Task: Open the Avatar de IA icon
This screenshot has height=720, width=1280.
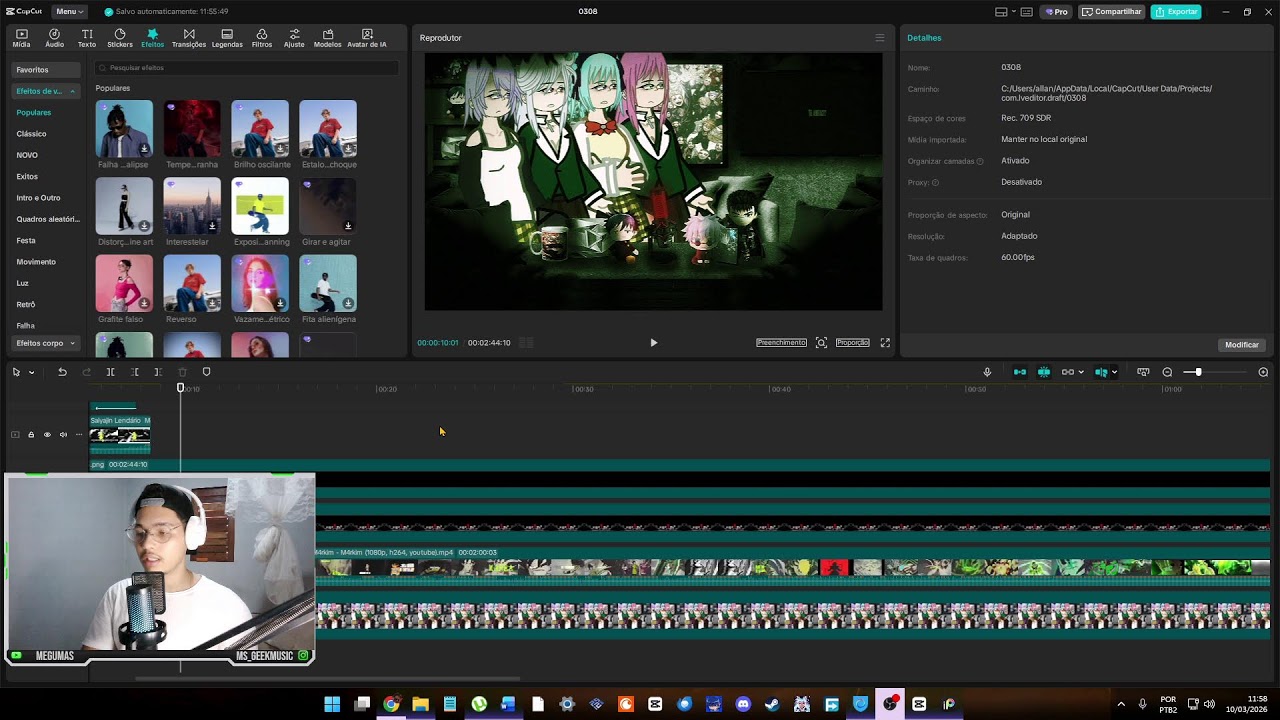Action: [x=367, y=38]
